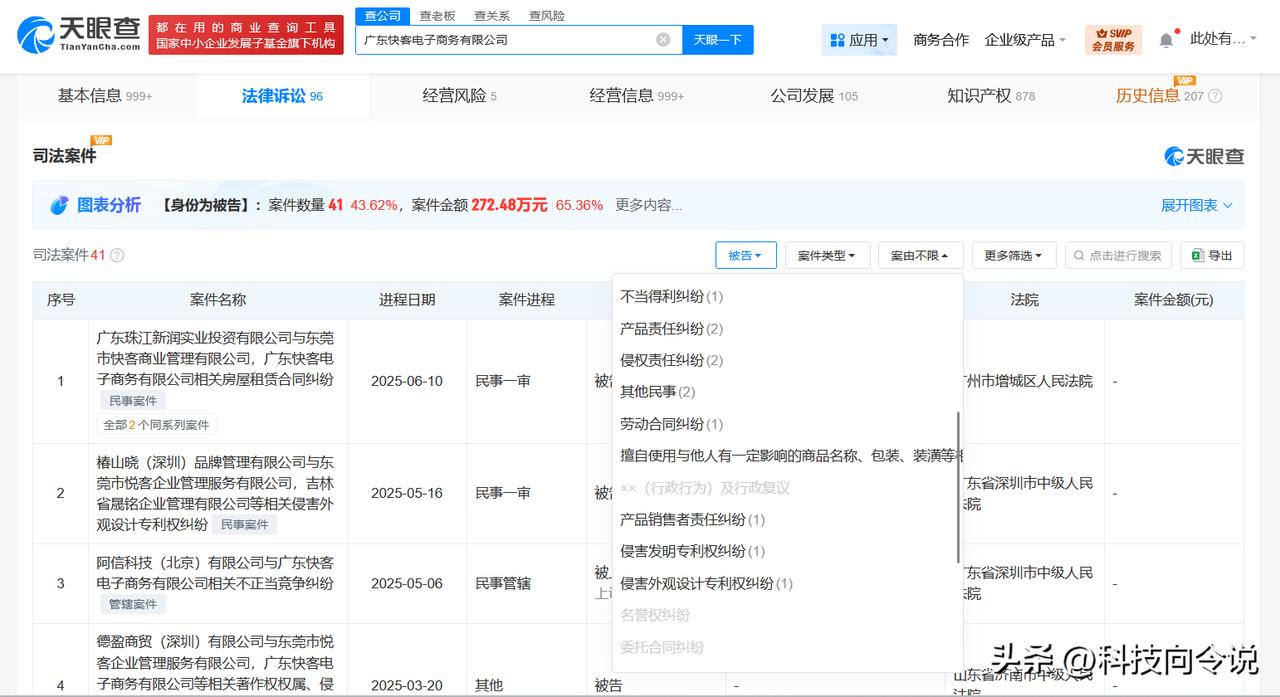Open the help icon beside 司法案件 41

click(117, 255)
